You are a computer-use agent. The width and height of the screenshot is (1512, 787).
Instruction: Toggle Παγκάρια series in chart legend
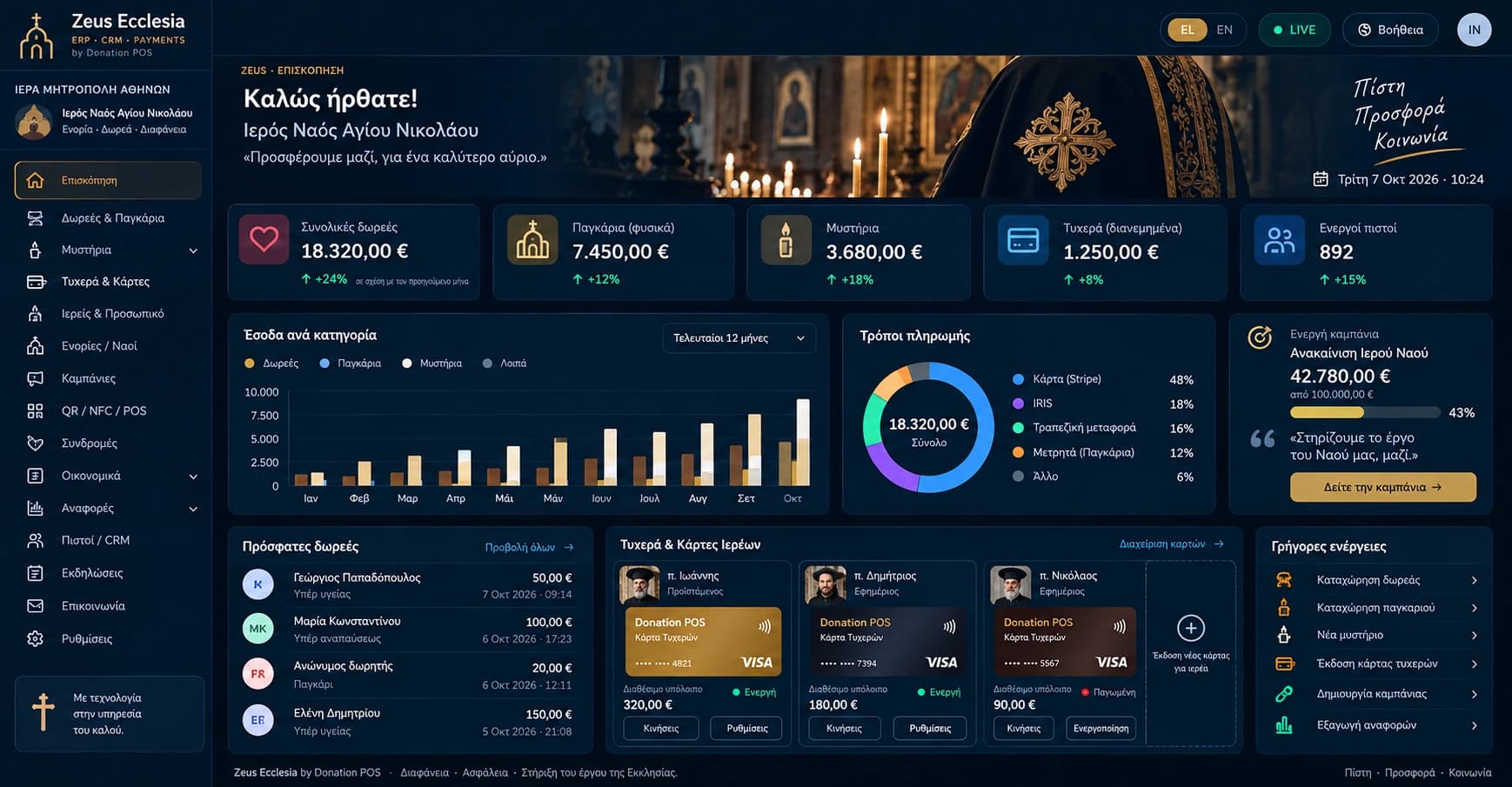click(351, 363)
